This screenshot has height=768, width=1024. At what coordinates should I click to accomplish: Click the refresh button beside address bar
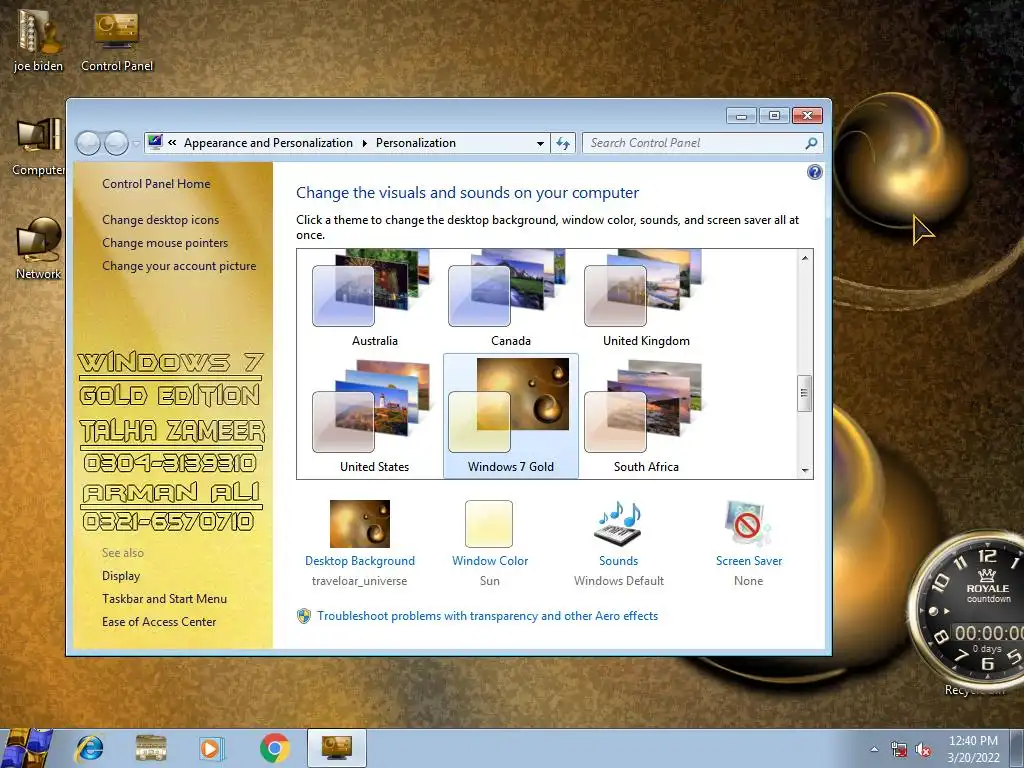[x=563, y=143]
